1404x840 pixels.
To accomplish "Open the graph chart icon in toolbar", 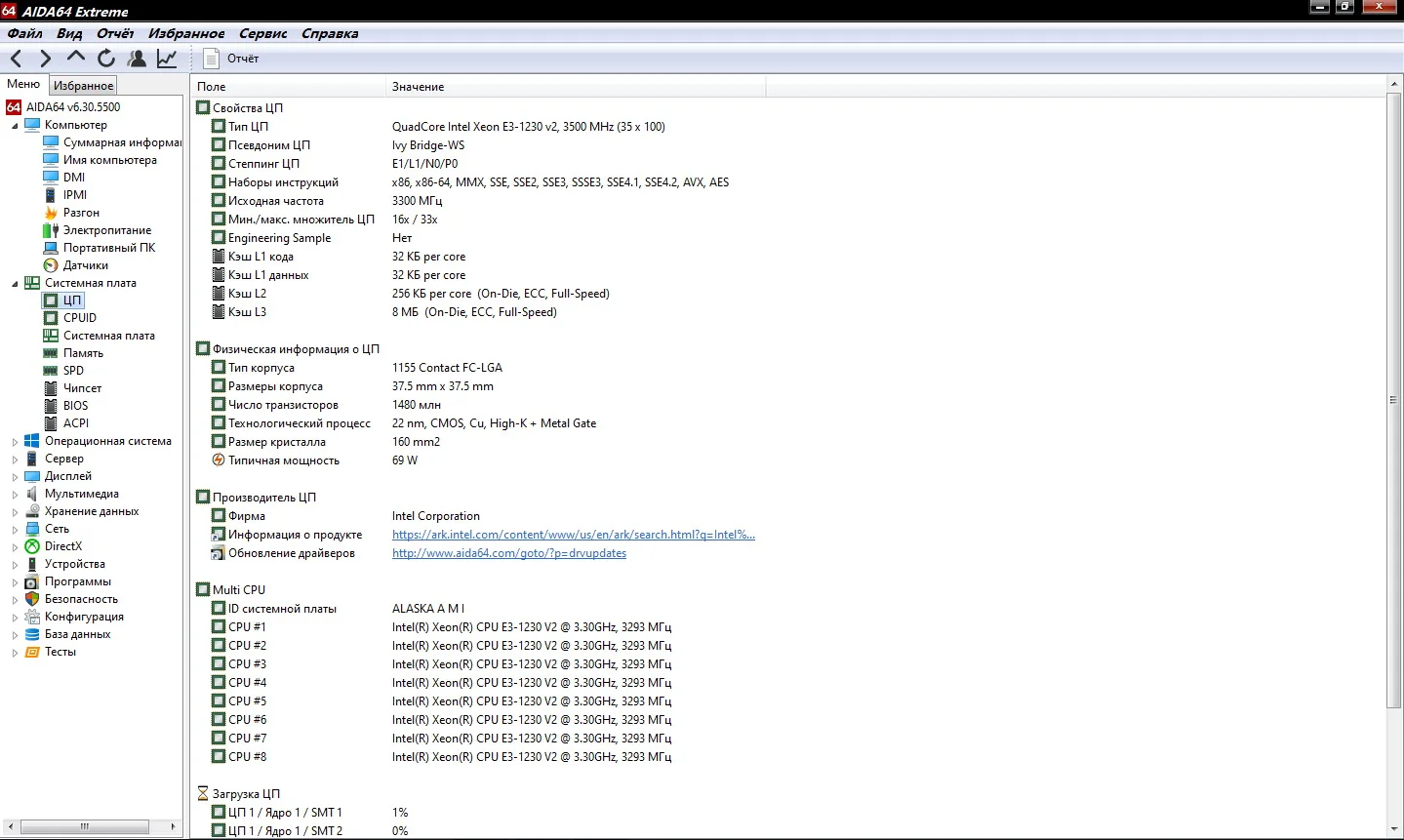I will click(167, 59).
